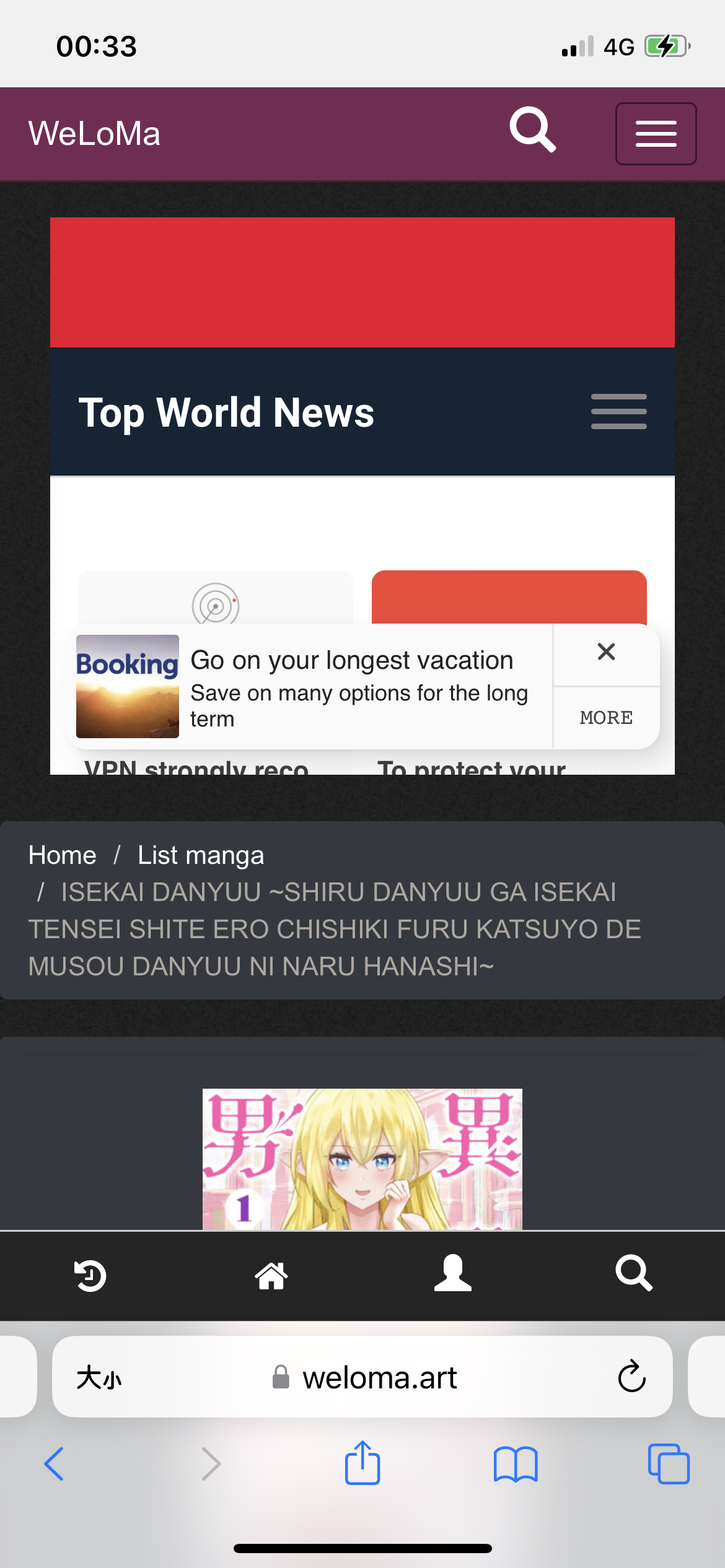
Task: Tap the bottom bar search icon
Action: pos(634,1274)
